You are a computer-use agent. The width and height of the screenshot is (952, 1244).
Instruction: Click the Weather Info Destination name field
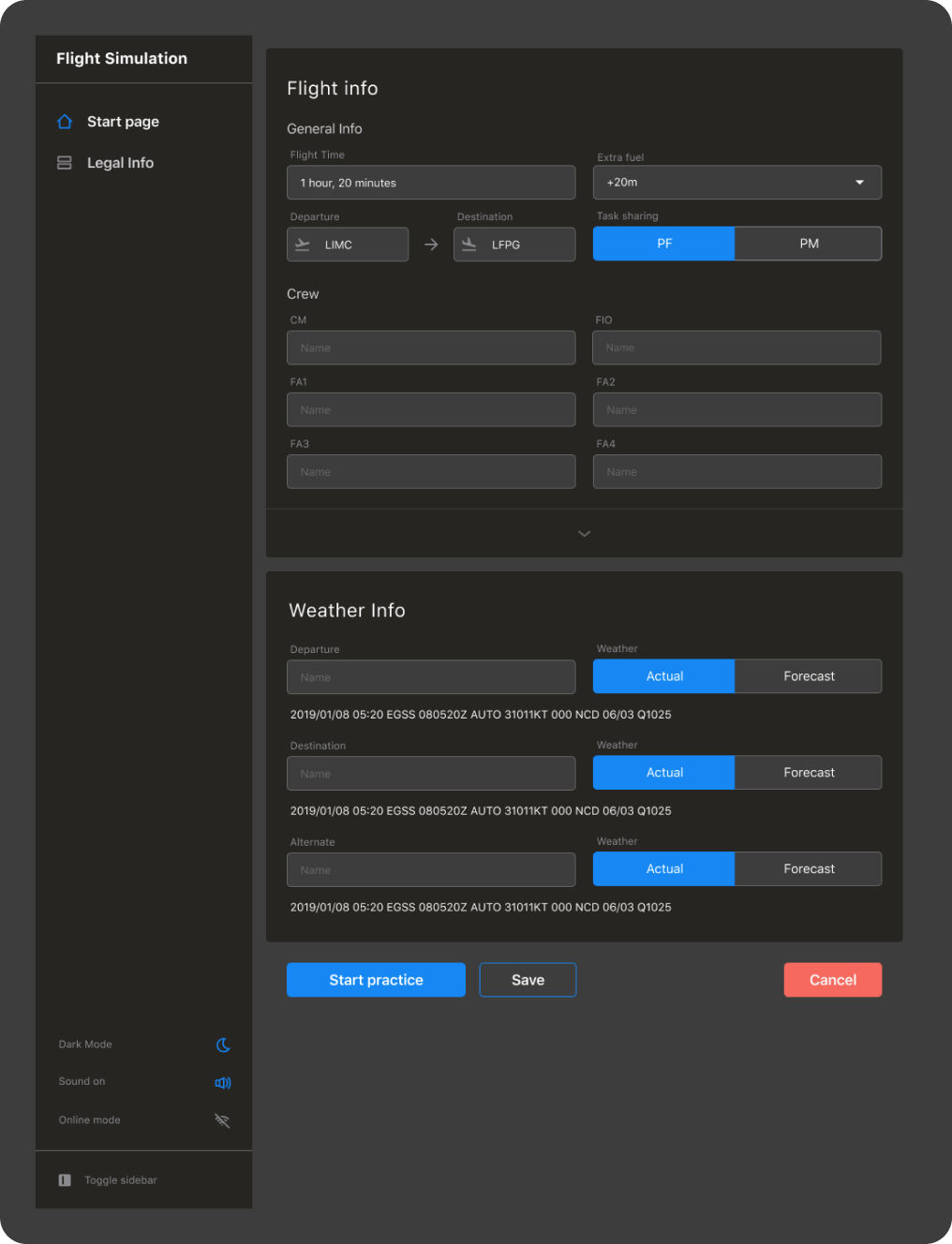click(x=431, y=774)
